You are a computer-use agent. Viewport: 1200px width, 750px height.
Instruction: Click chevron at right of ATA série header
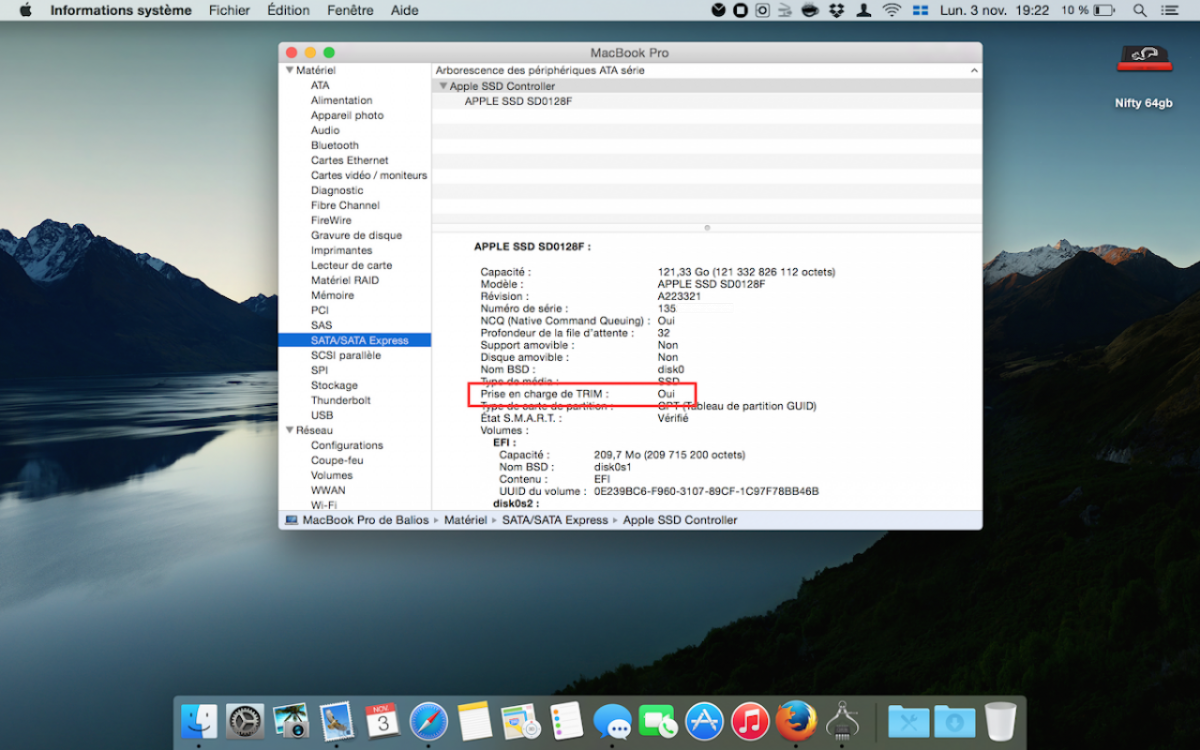coord(974,71)
